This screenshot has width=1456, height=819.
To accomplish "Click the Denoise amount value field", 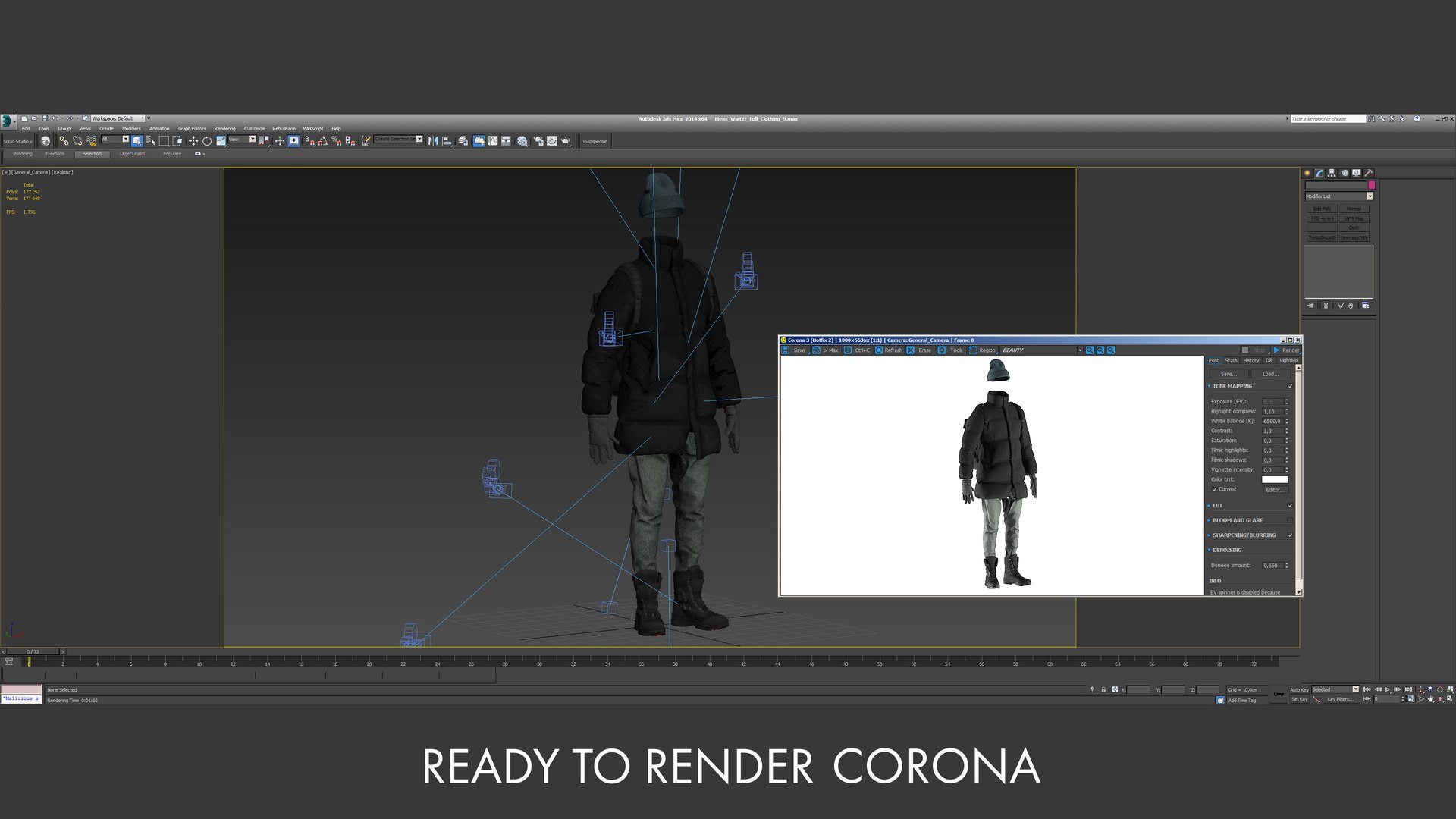I will click(1272, 566).
